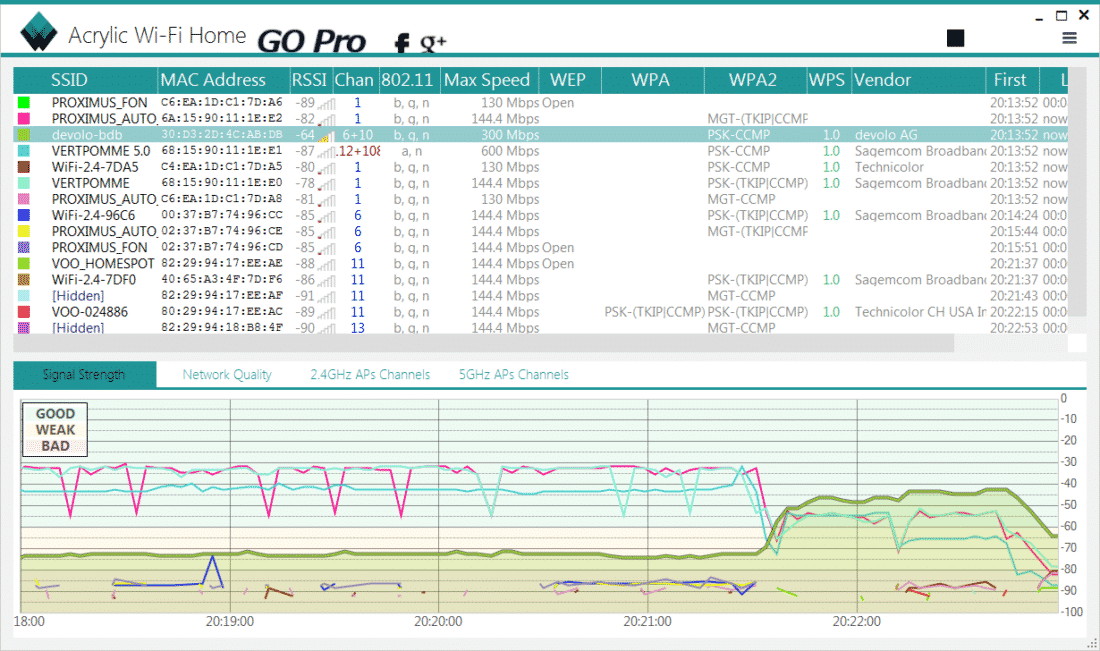The image size is (1100, 651).
Task: Click the 600 Mbps max speed value
Action: (x=510, y=151)
